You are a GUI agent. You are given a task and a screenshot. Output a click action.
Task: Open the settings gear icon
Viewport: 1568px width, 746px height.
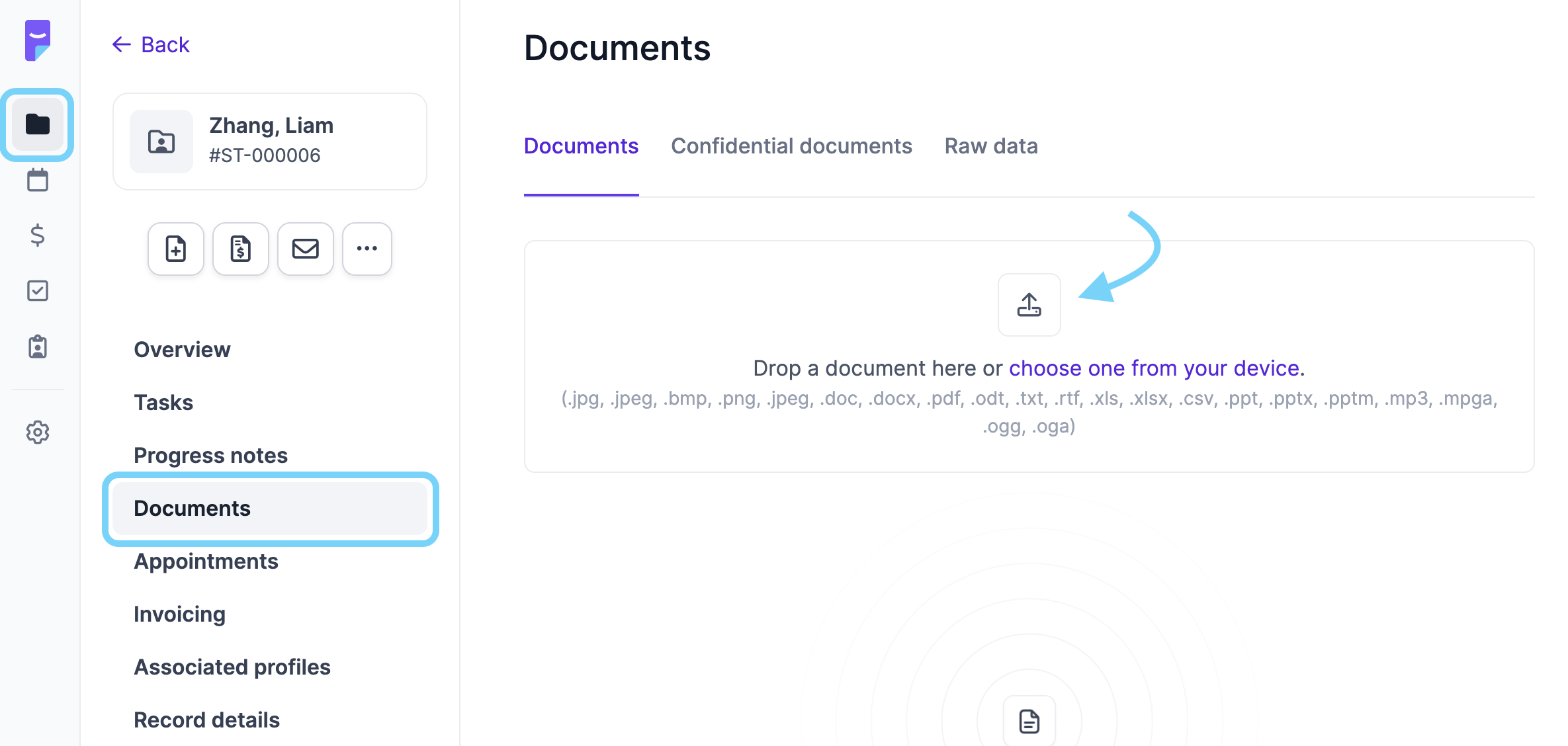pyautogui.click(x=38, y=432)
